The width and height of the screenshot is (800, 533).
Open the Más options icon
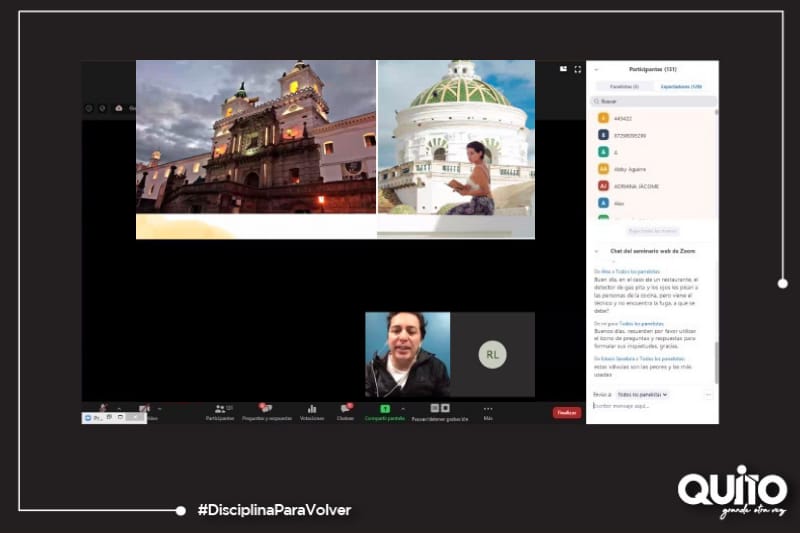coord(488,410)
